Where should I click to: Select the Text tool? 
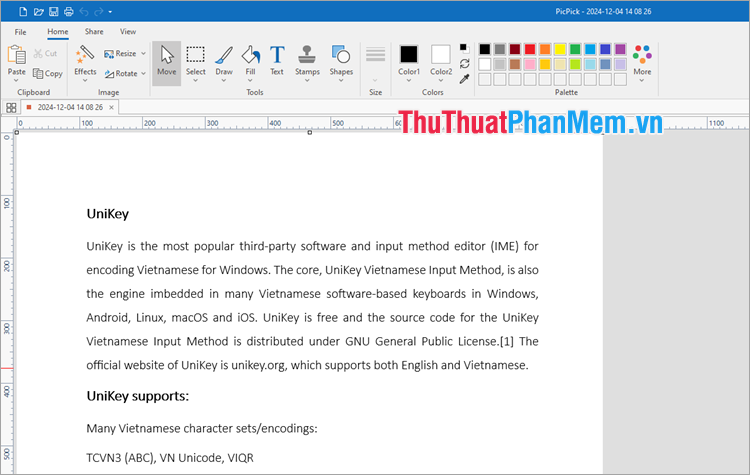click(x=277, y=60)
